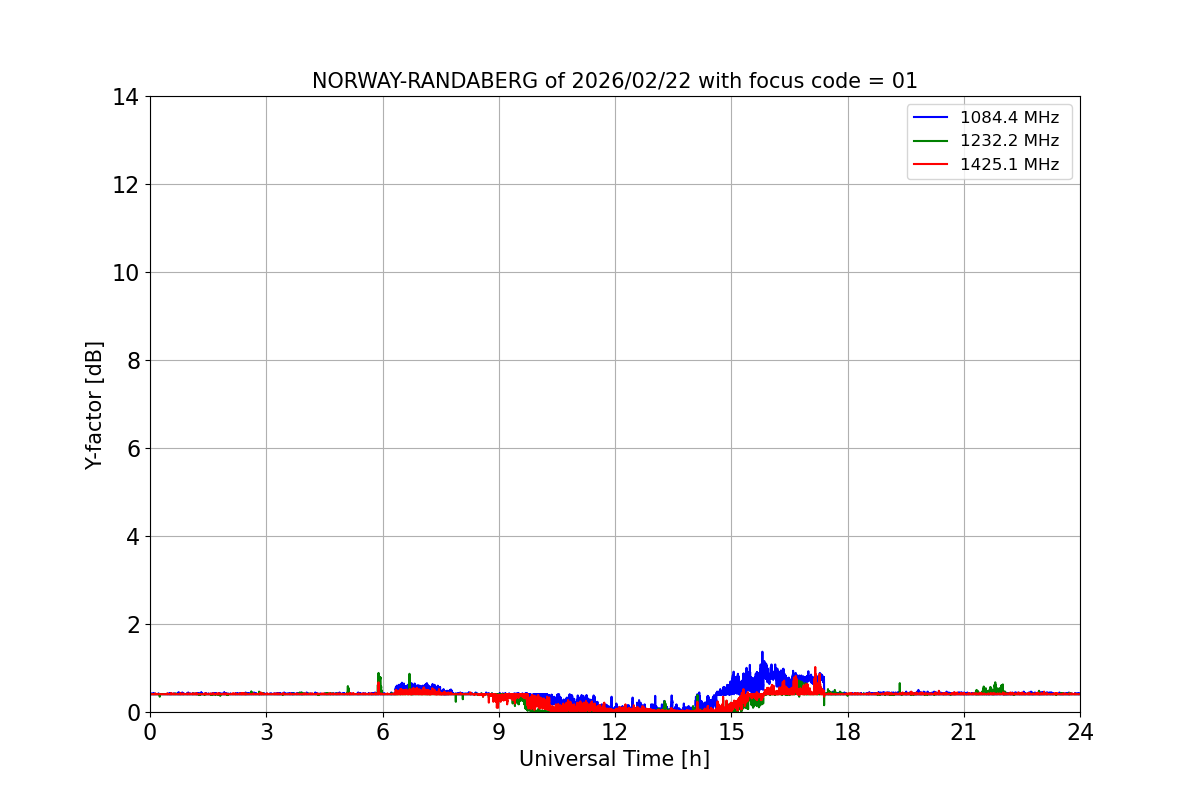The height and width of the screenshot is (800, 1200).
Task: Click the blue line sample in legend
Action: (931, 118)
